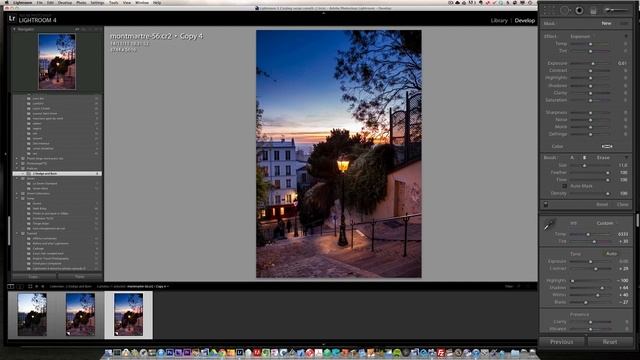Select the highlighted Dodge and Burn collection
Viewport: 640px width, 360px height.
point(58,173)
